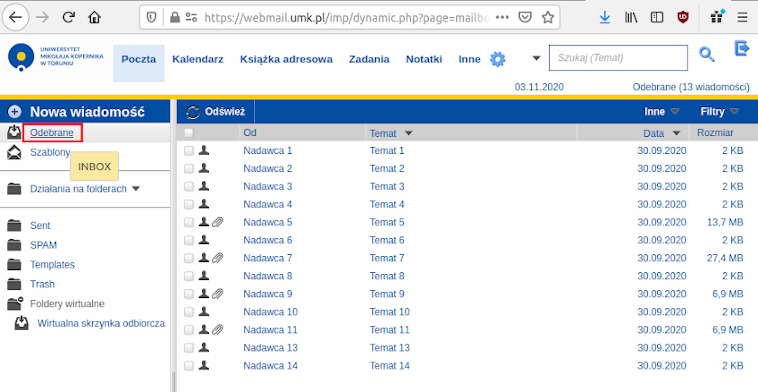Viewport: 758px width, 392px height.
Task: Open the Data column sort arrow
Action: click(676, 133)
